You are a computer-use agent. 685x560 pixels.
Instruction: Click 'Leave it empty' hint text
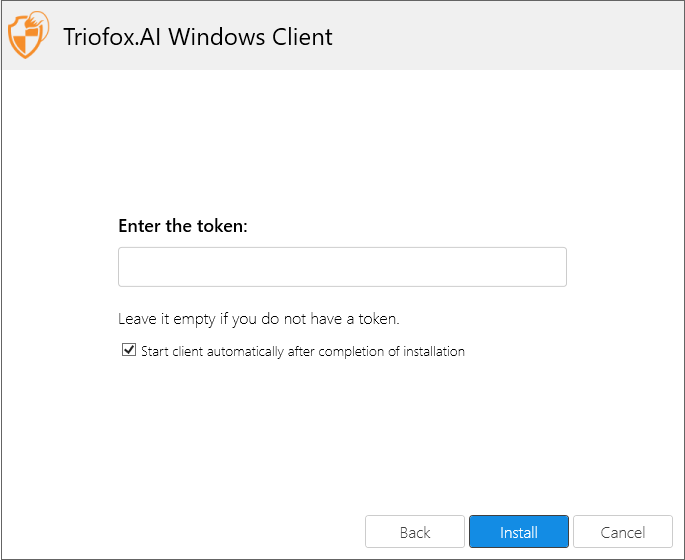coord(259,319)
